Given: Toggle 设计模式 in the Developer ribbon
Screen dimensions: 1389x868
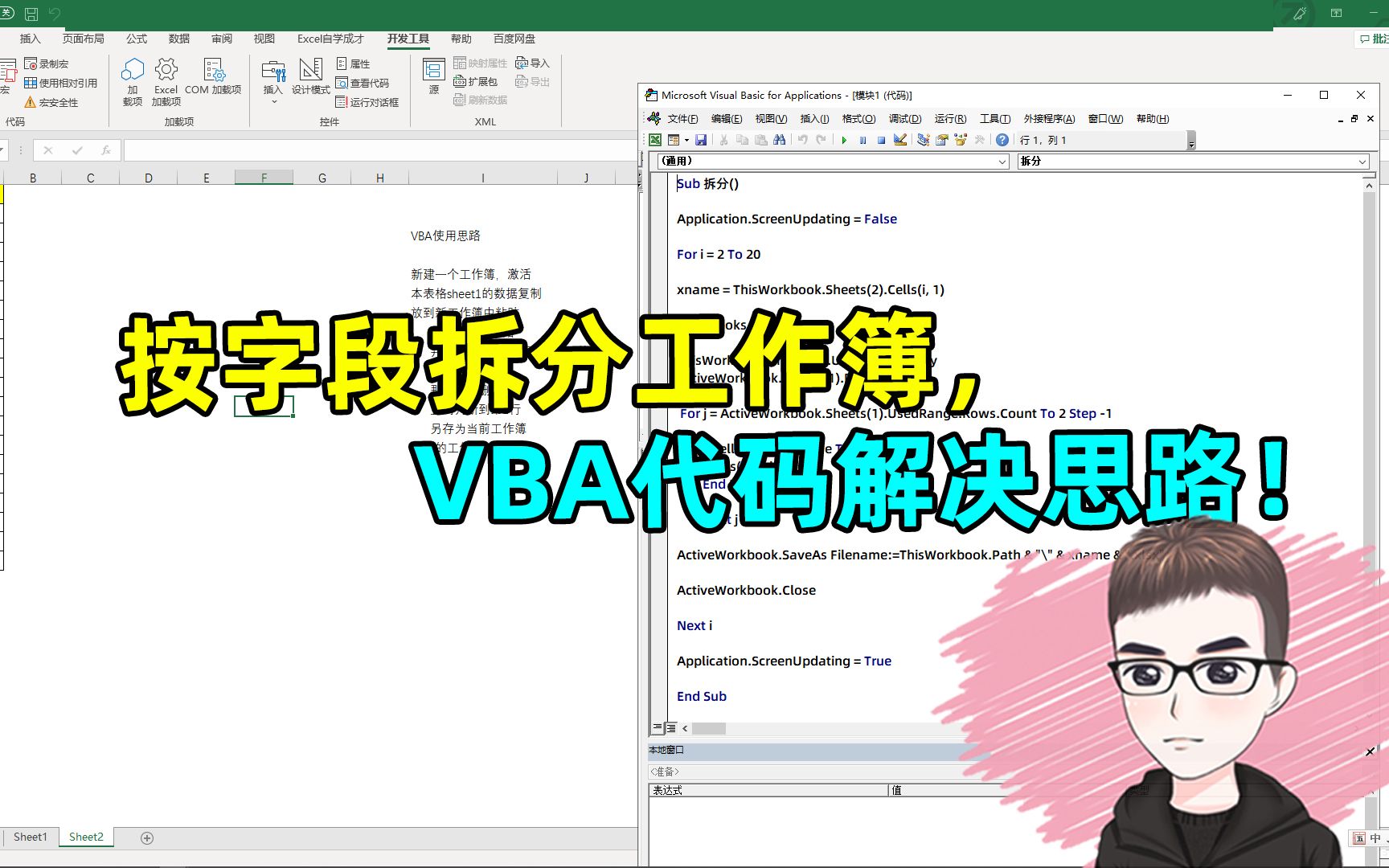Looking at the screenshot, I should [x=310, y=78].
